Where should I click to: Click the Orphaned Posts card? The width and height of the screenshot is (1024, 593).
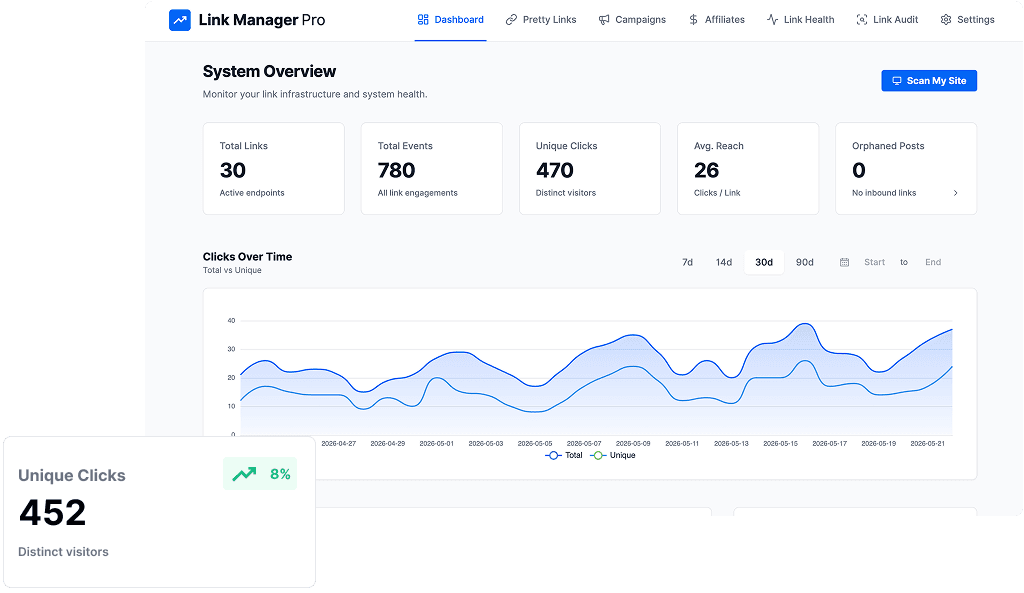pyautogui.click(x=906, y=168)
